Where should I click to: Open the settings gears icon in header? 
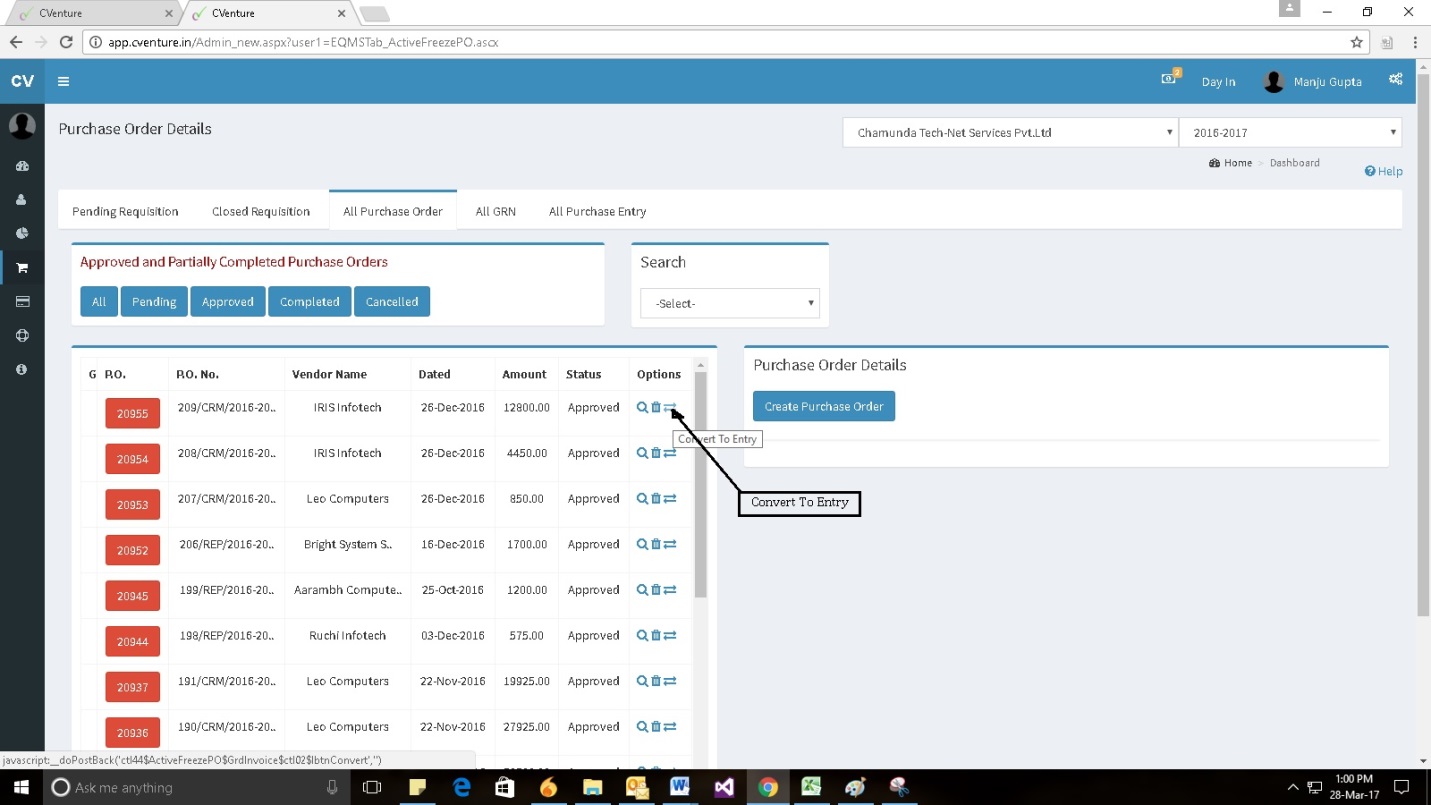1395,80
